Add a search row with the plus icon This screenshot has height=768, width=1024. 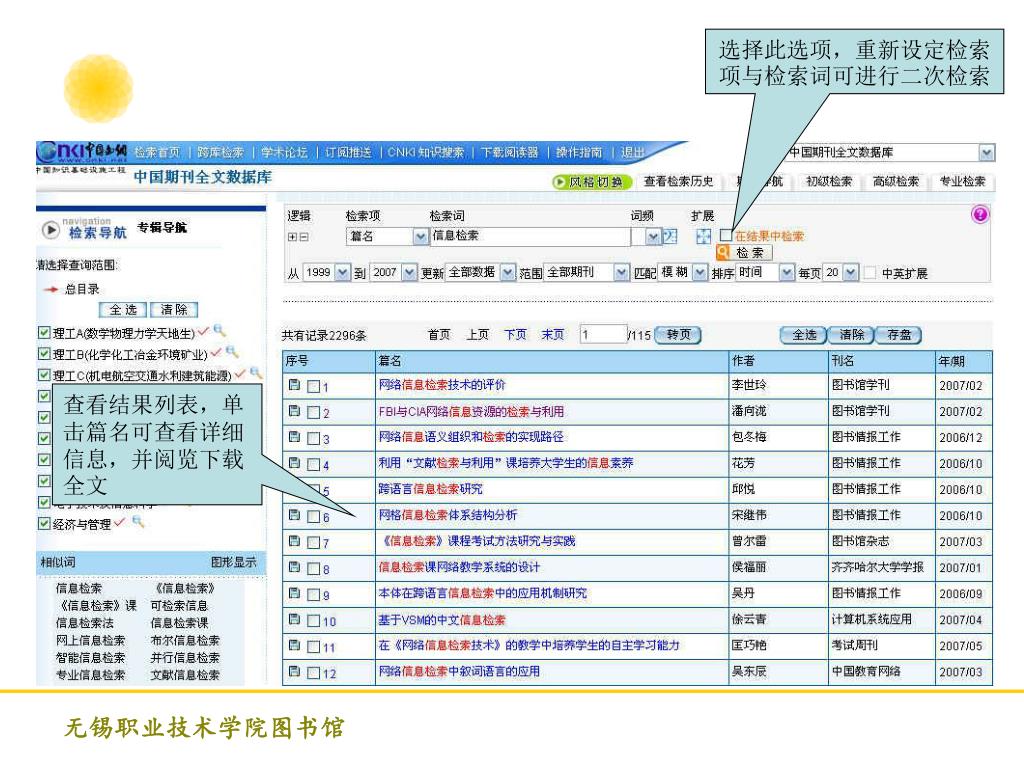pyautogui.click(x=292, y=237)
